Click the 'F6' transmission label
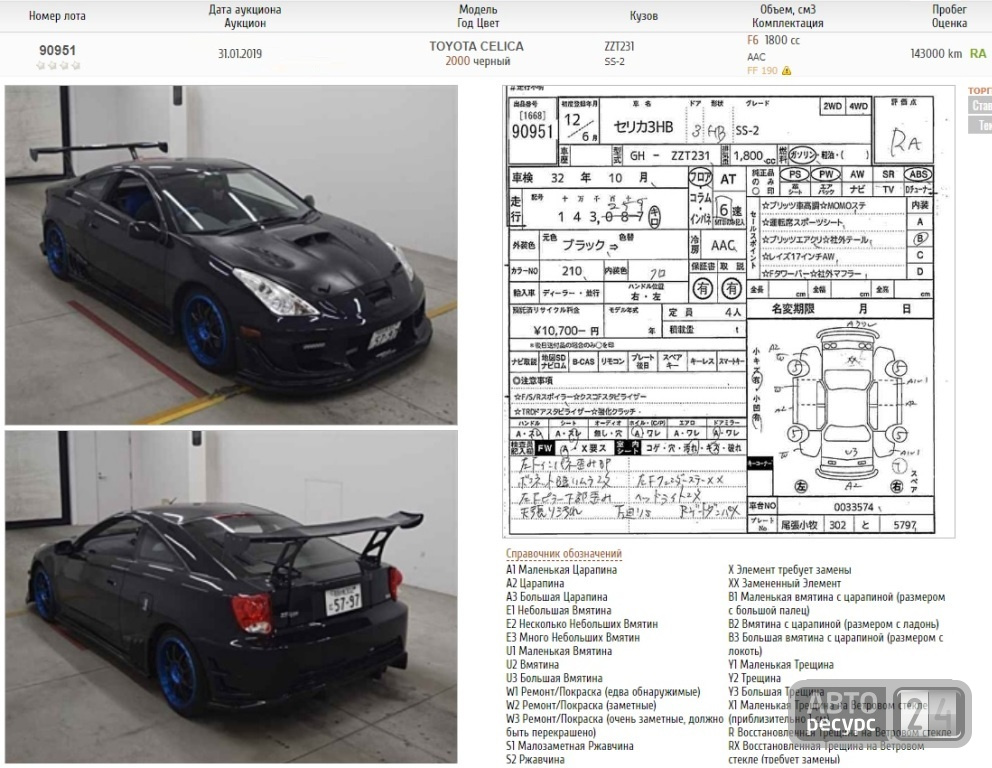This screenshot has height=768, width=992. [753, 40]
